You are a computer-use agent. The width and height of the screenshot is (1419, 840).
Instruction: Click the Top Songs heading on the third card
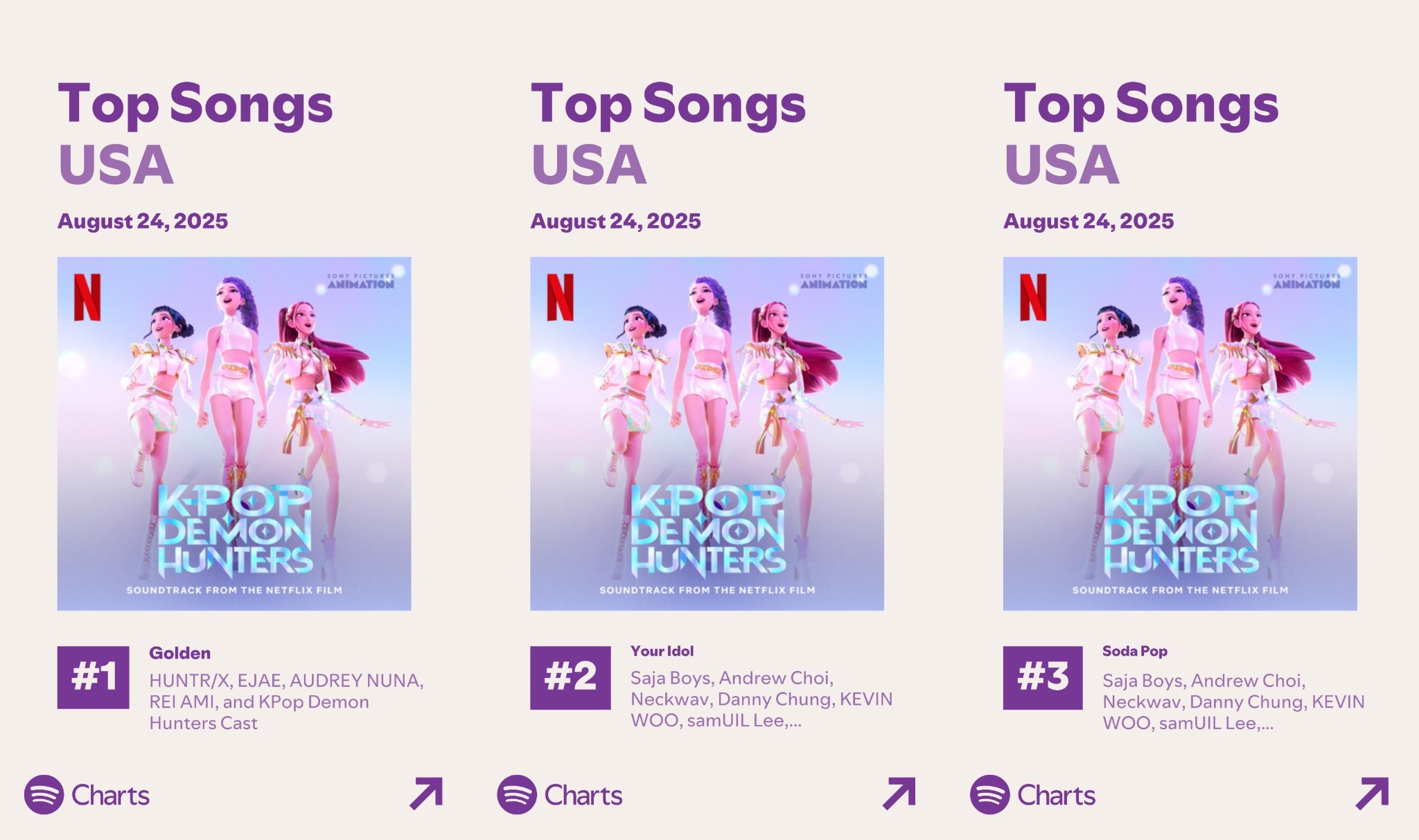pyautogui.click(x=1141, y=105)
